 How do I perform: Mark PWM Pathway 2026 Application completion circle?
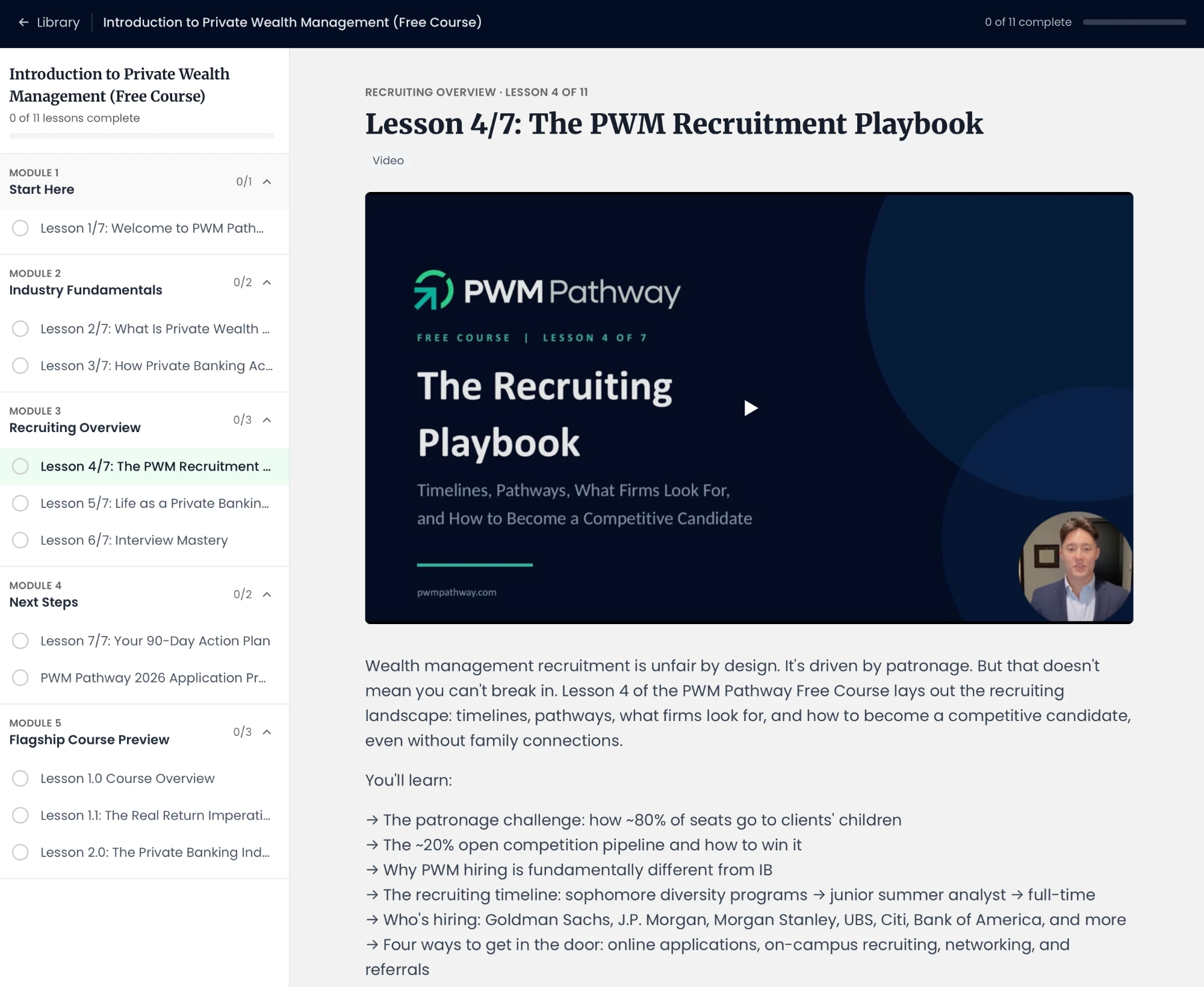[x=20, y=678]
